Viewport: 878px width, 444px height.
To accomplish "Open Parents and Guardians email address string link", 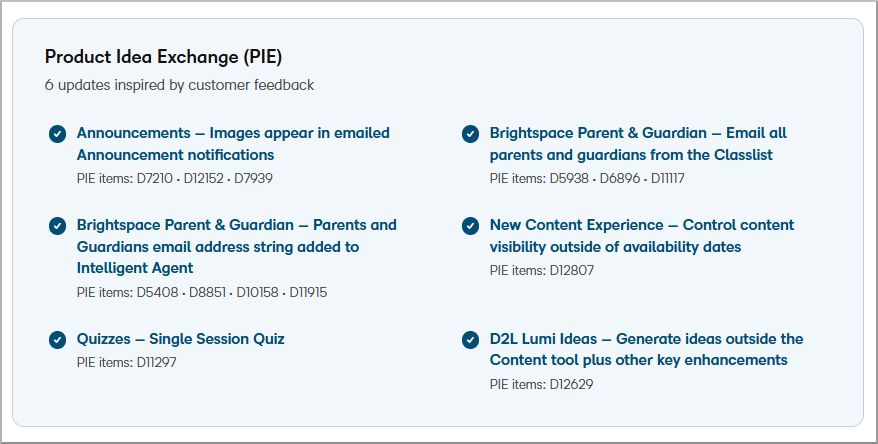I will coord(236,246).
